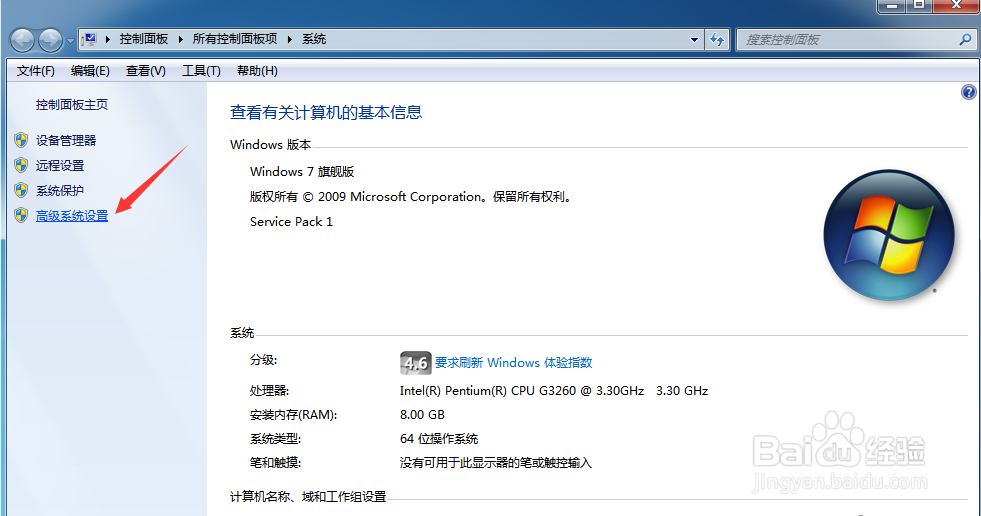Open 设备管理器 link
The width and height of the screenshot is (981, 516).
pyautogui.click(x=66, y=140)
